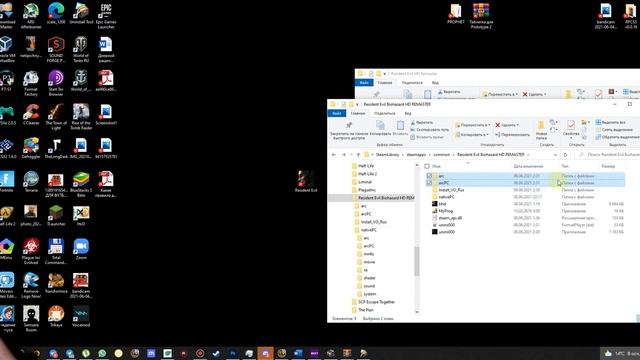Open Defraggler desktop icon
640x360 pixels.
click(31, 148)
